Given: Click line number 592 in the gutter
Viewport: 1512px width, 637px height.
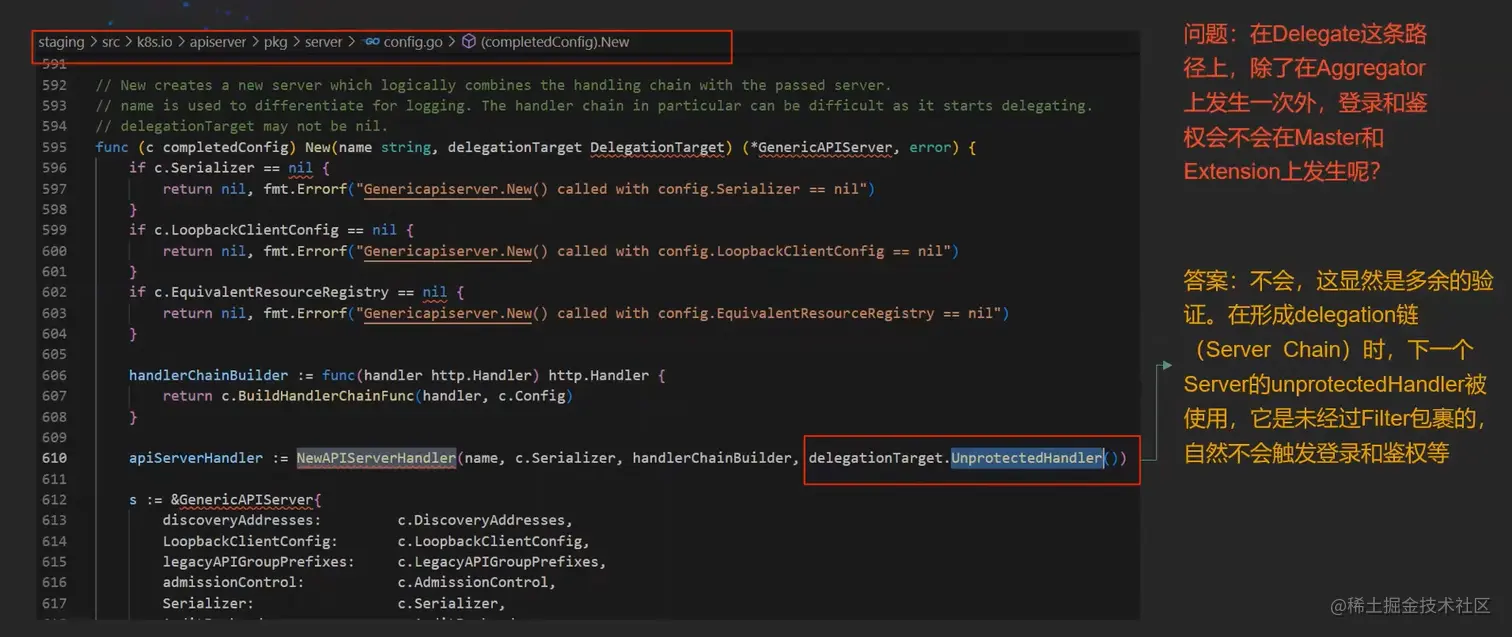Looking at the screenshot, I should pyautogui.click(x=55, y=85).
